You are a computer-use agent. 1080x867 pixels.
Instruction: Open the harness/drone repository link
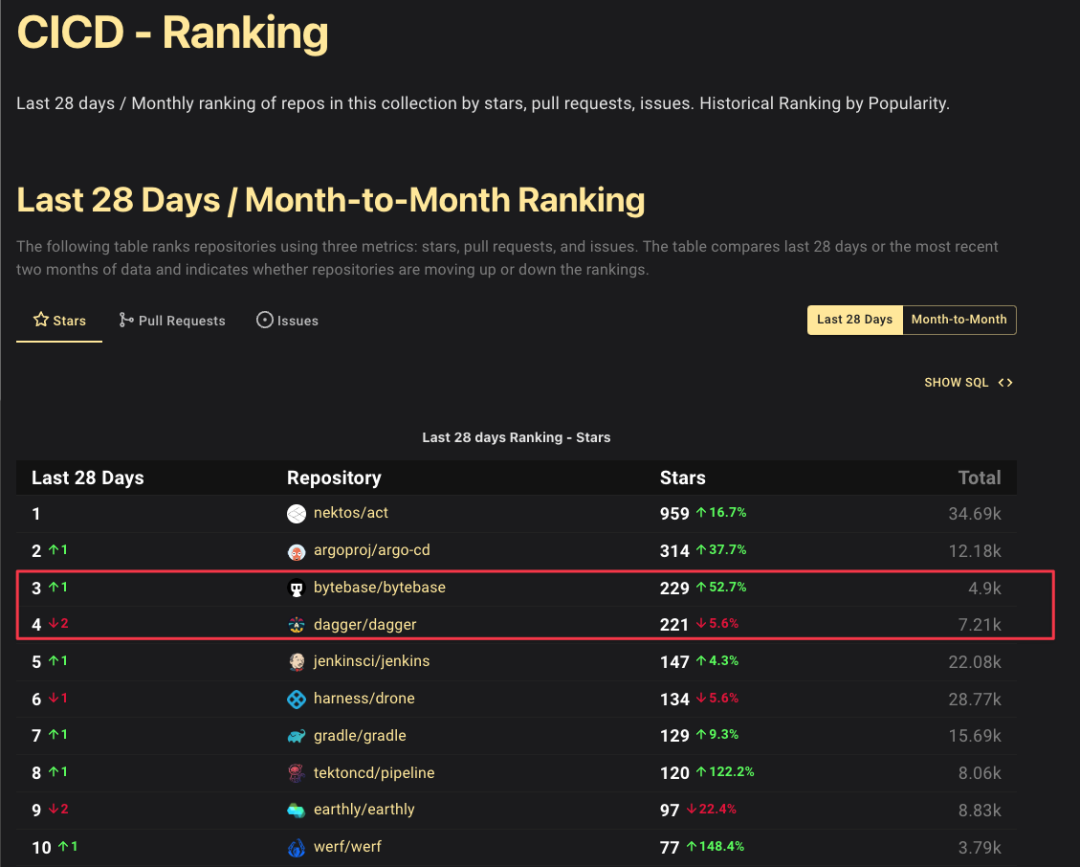(x=364, y=698)
